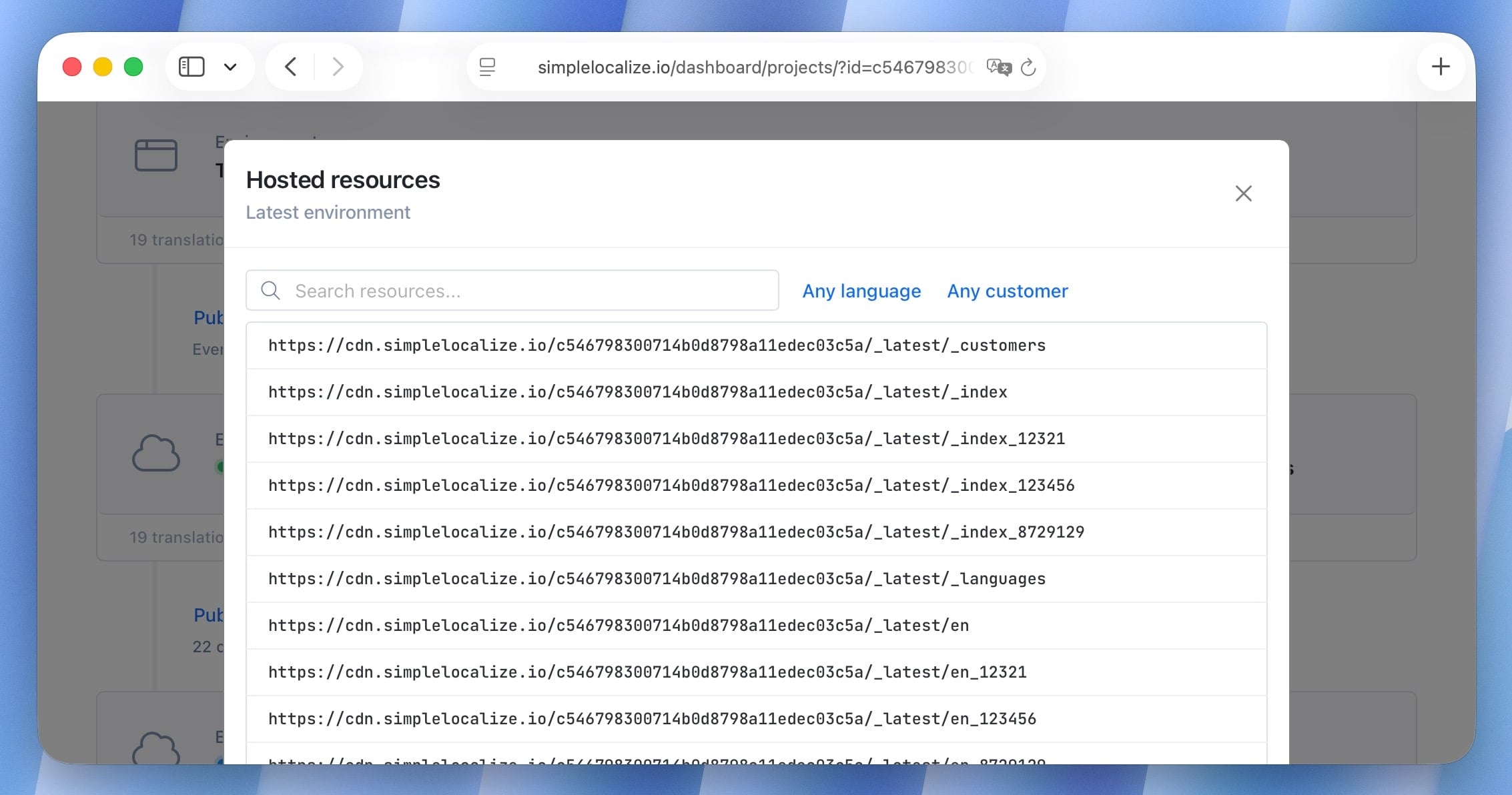1512x795 pixels.
Task: Click the search magnifier in the resources dialog
Action: pos(270,290)
